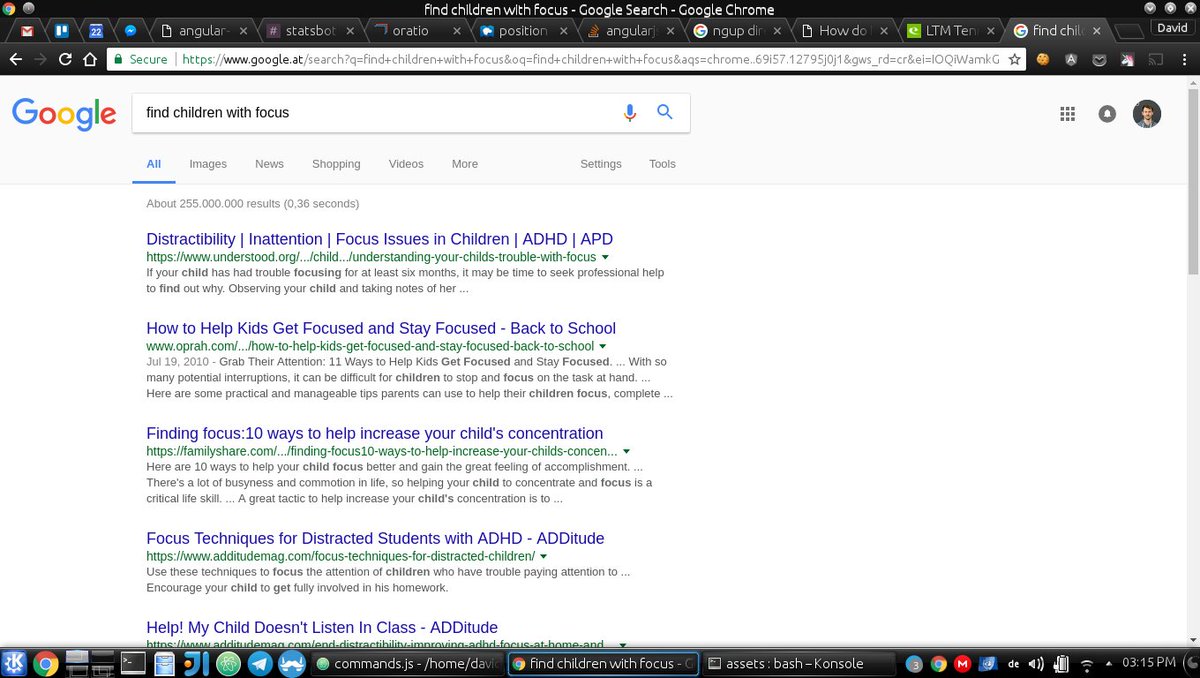Screen dimensions: 1200x678
Task: Open Distractibility | Inattention result link
Action: [379, 240]
